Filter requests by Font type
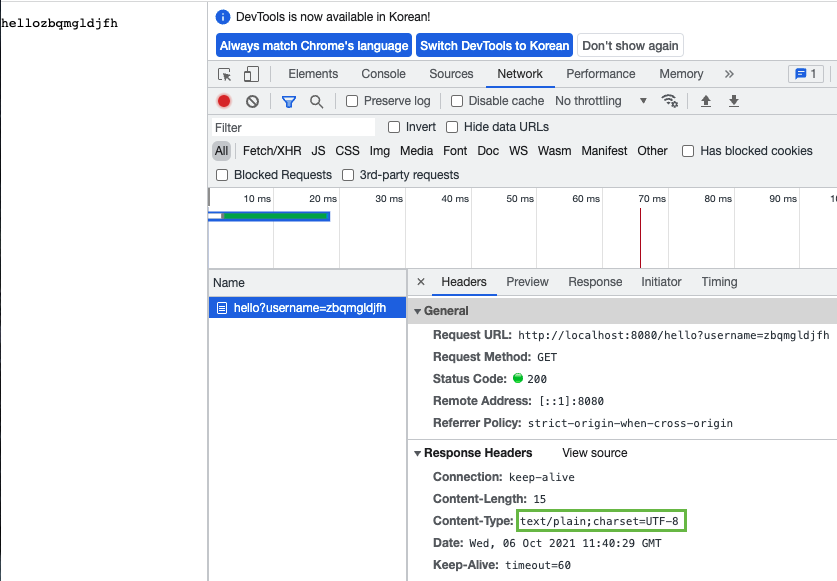 coord(455,151)
